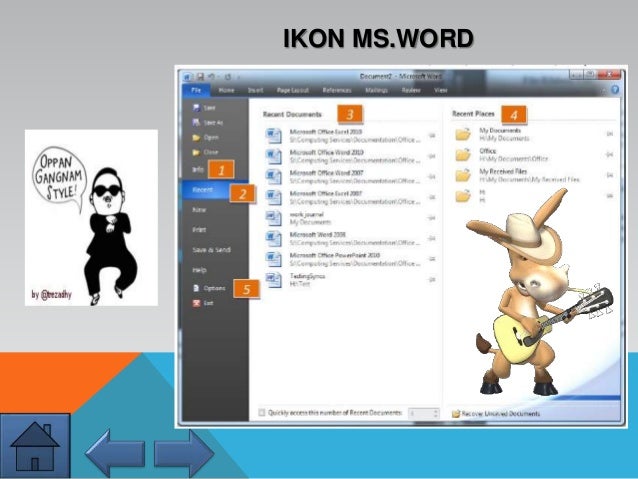Click document icon for Microsoft Office Word 2010

(273, 156)
